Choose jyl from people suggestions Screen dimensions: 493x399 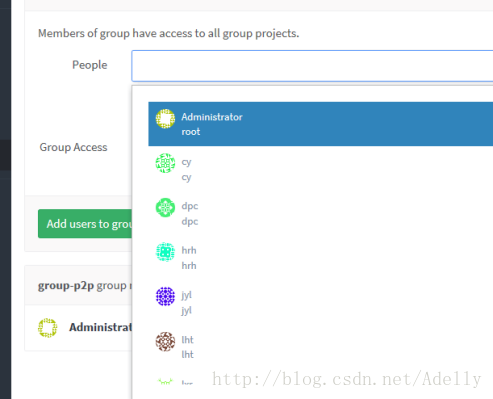321,302
